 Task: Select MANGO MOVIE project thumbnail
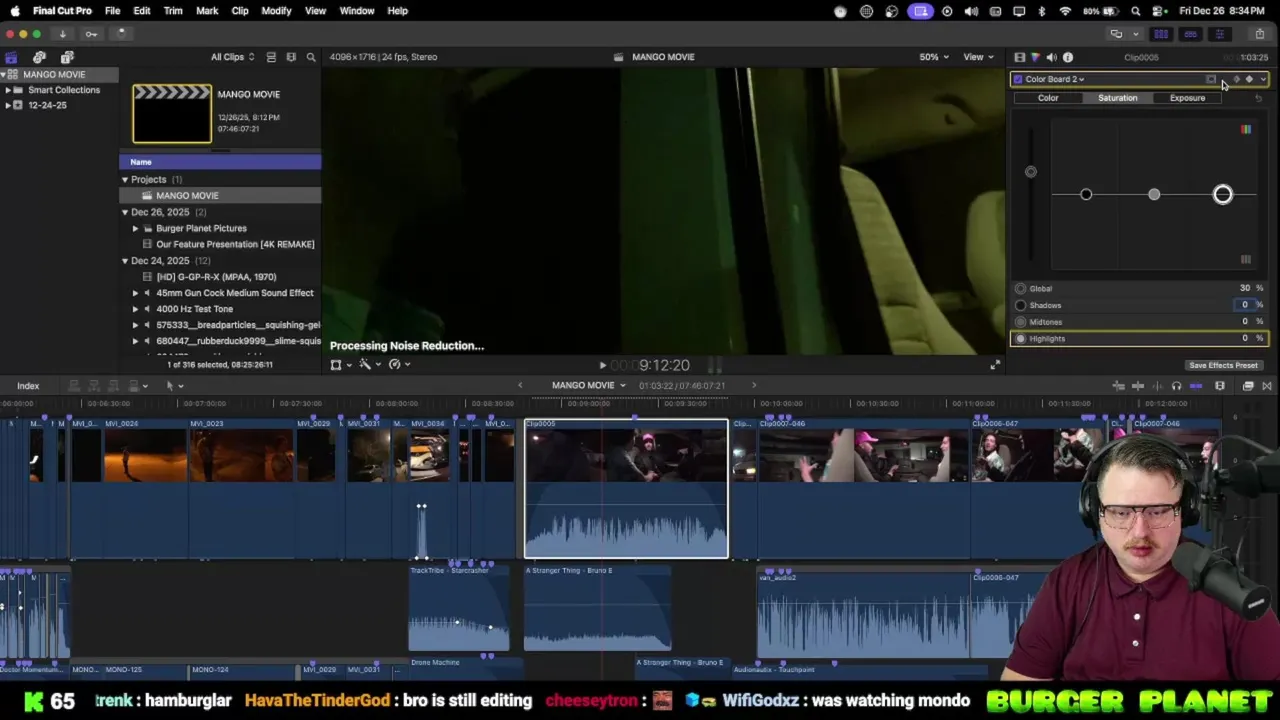(x=172, y=113)
